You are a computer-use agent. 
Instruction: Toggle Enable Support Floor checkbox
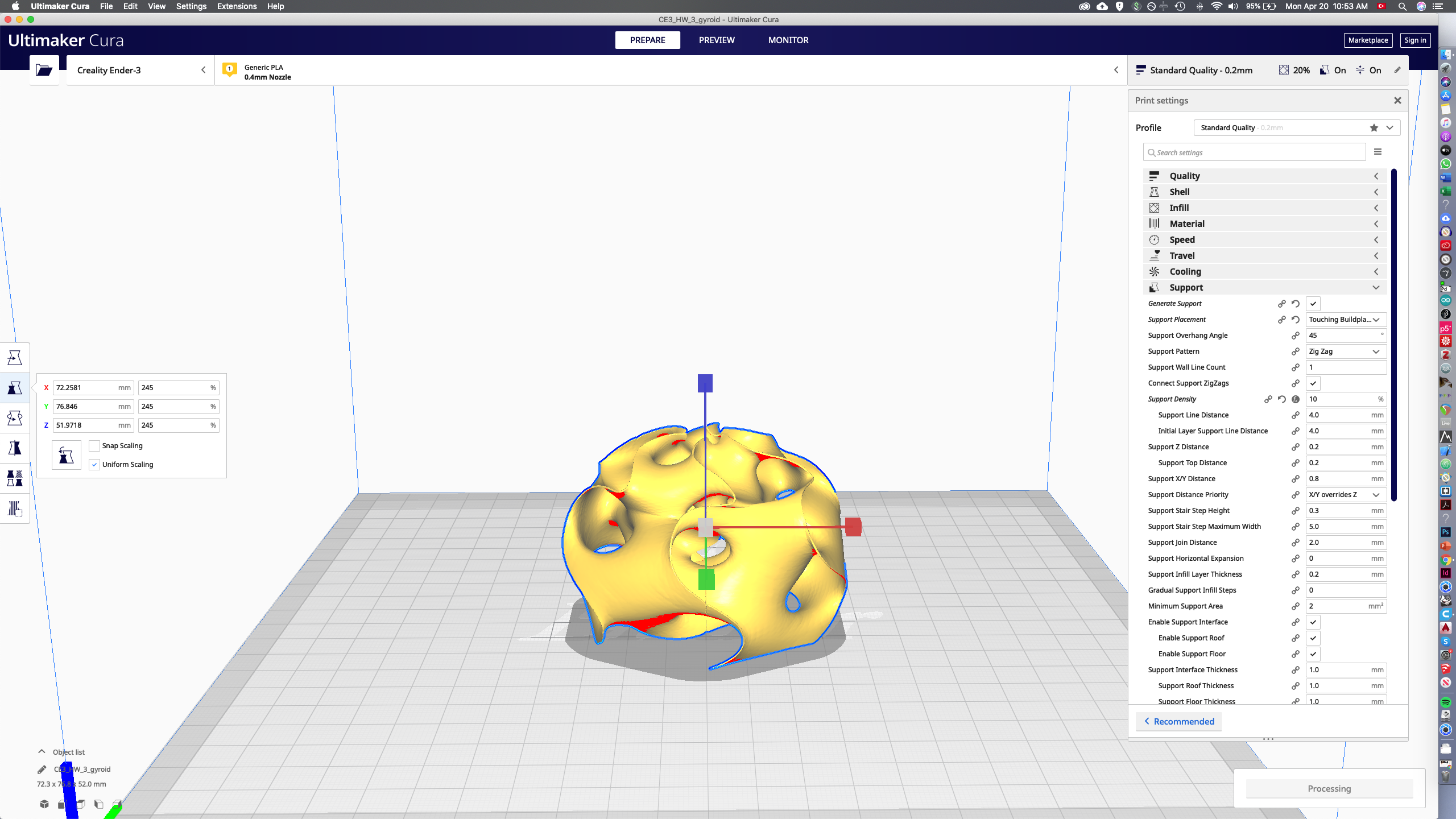1313,654
